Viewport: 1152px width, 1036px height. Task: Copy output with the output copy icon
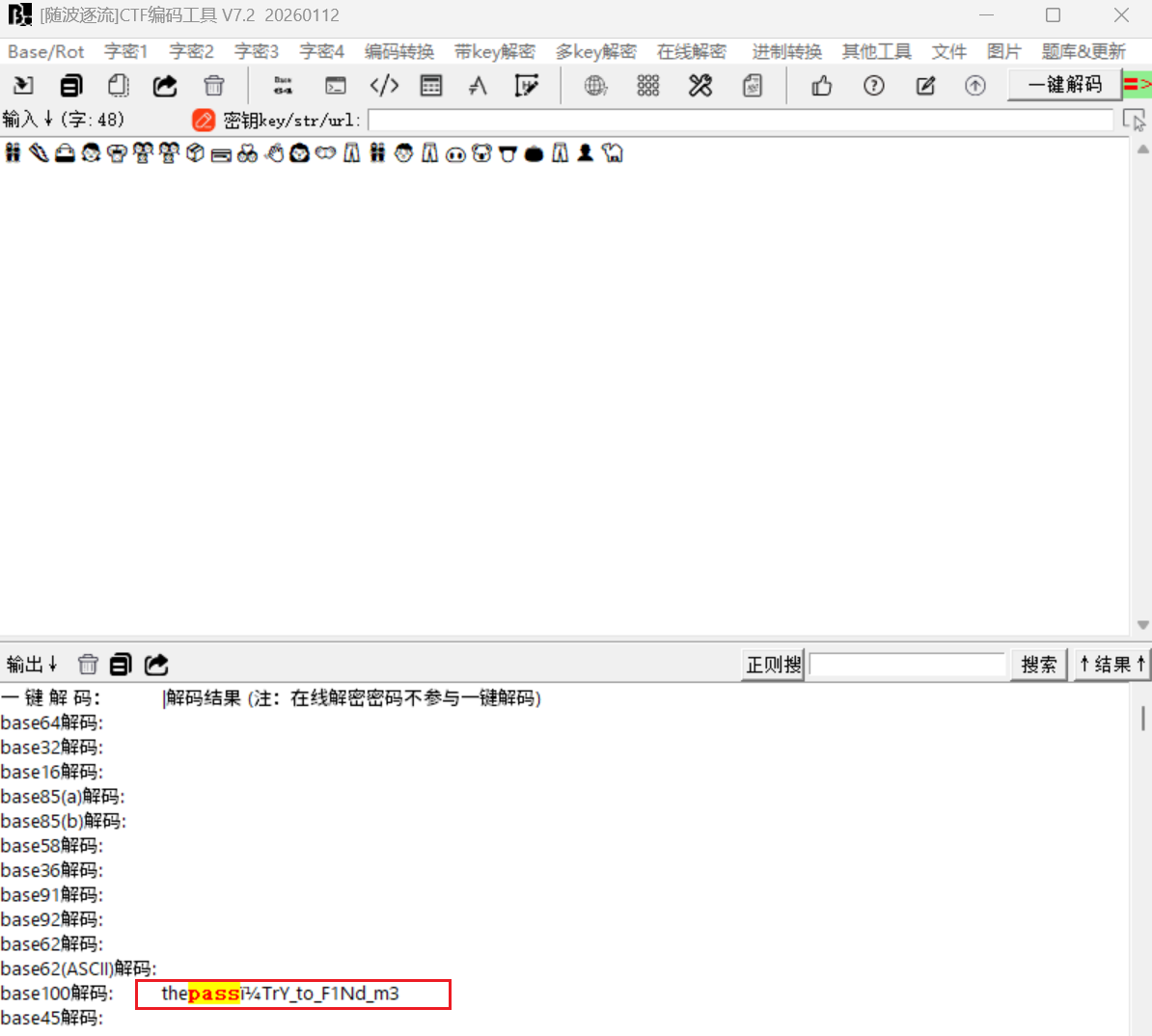(121, 664)
